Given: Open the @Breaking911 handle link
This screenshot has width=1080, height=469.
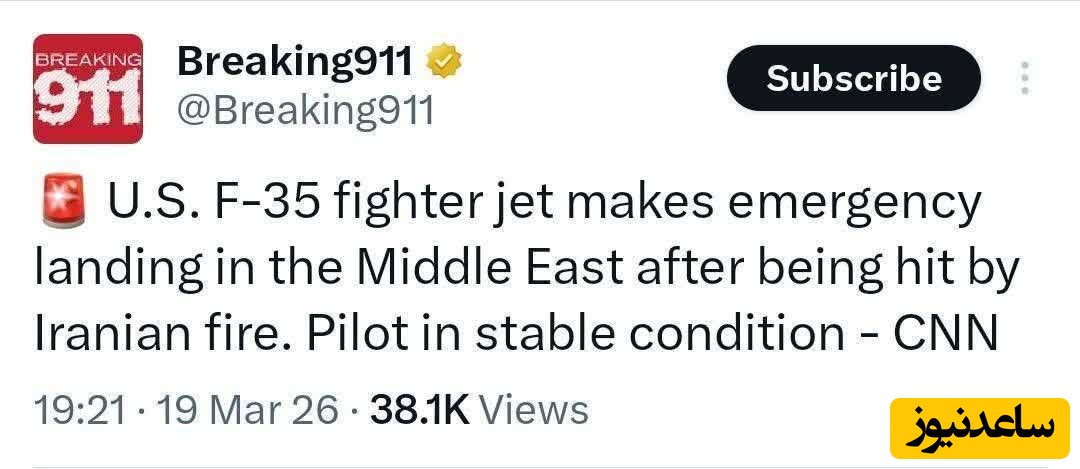Looking at the screenshot, I should point(305,110).
